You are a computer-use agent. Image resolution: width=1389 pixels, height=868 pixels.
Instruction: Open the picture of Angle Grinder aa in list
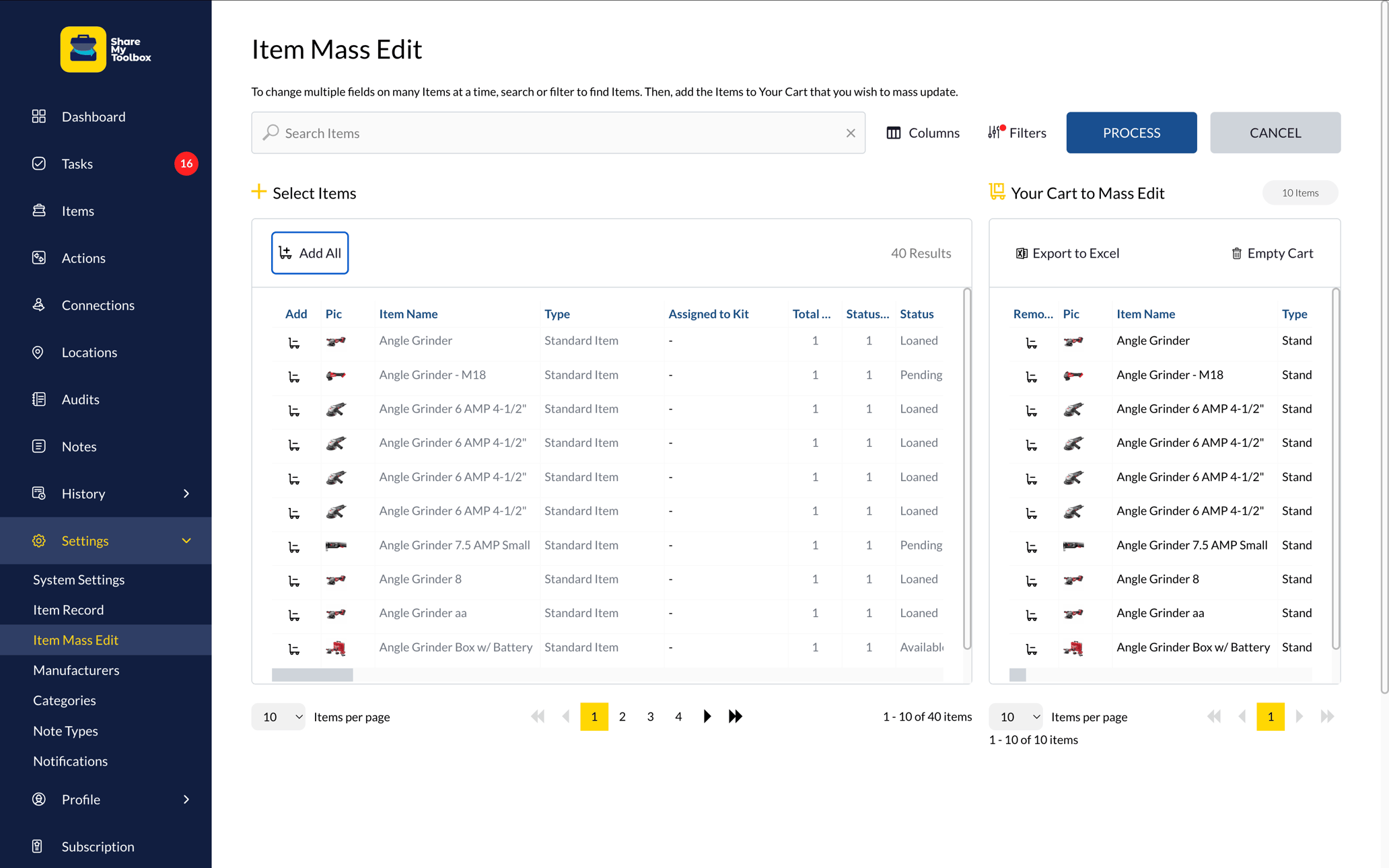[336, 613]
